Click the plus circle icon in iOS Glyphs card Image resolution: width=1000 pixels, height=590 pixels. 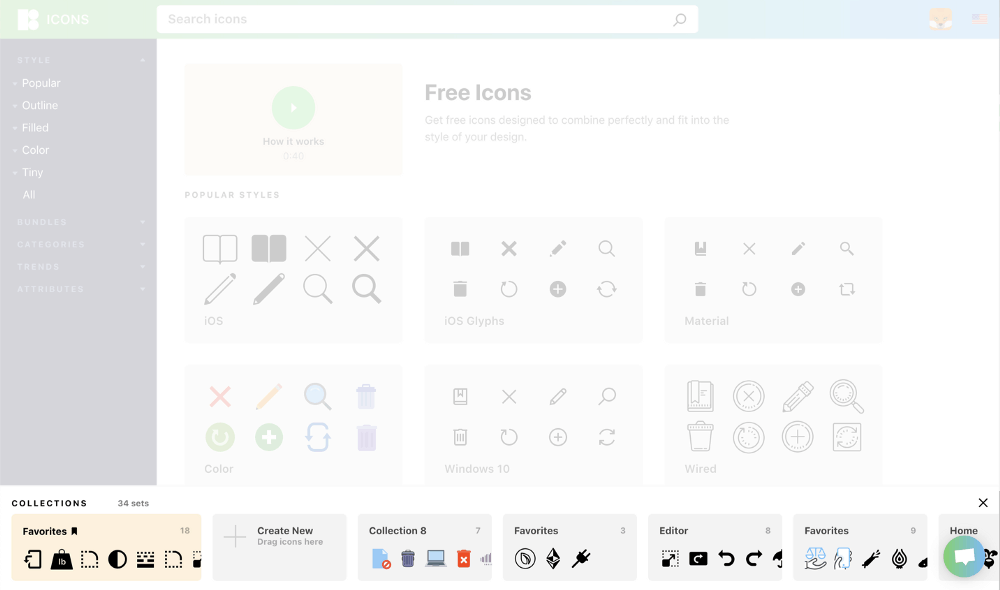pyautogui.click(x=558, y=290)
